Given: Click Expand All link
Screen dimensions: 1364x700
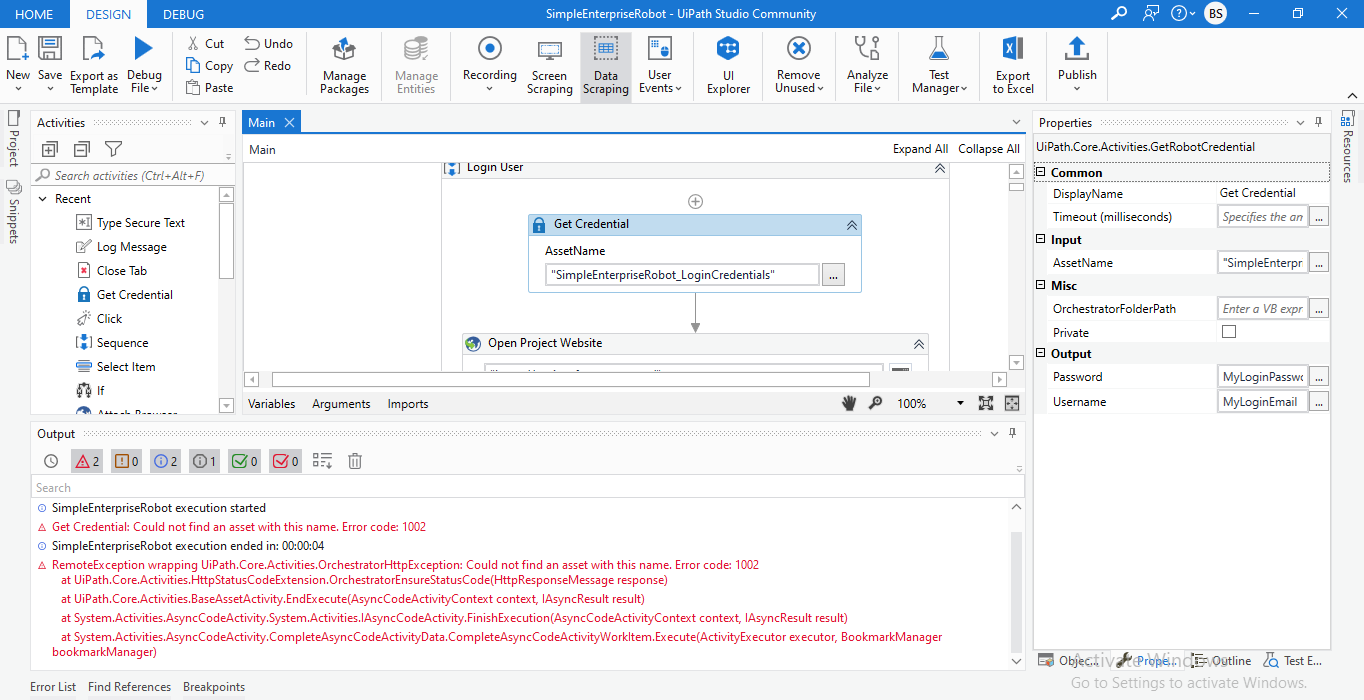Looking at the screenshot, I should tap(920, 149).
